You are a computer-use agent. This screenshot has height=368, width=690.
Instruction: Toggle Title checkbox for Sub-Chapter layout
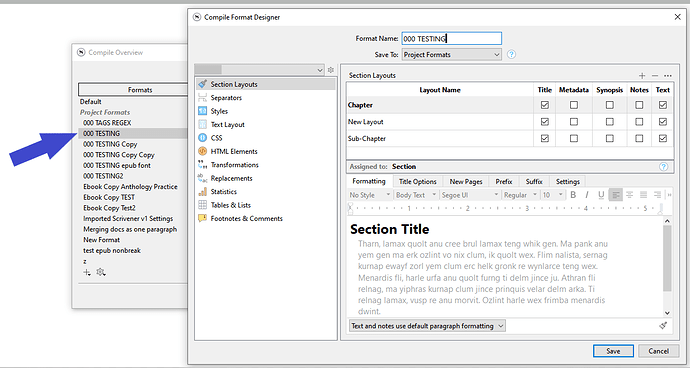(545, 139)
